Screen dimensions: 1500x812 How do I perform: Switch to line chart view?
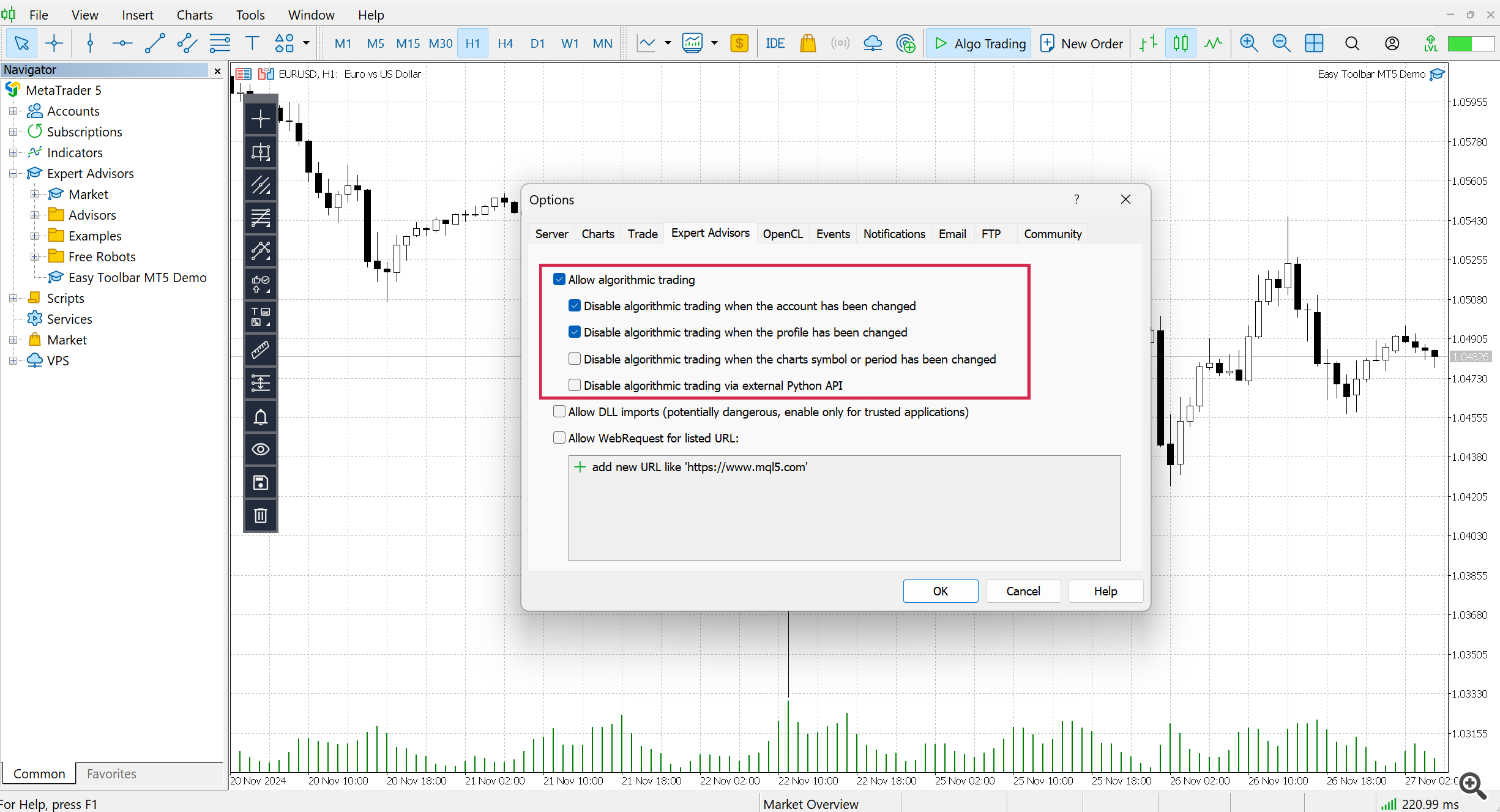tap(1213, 43)
